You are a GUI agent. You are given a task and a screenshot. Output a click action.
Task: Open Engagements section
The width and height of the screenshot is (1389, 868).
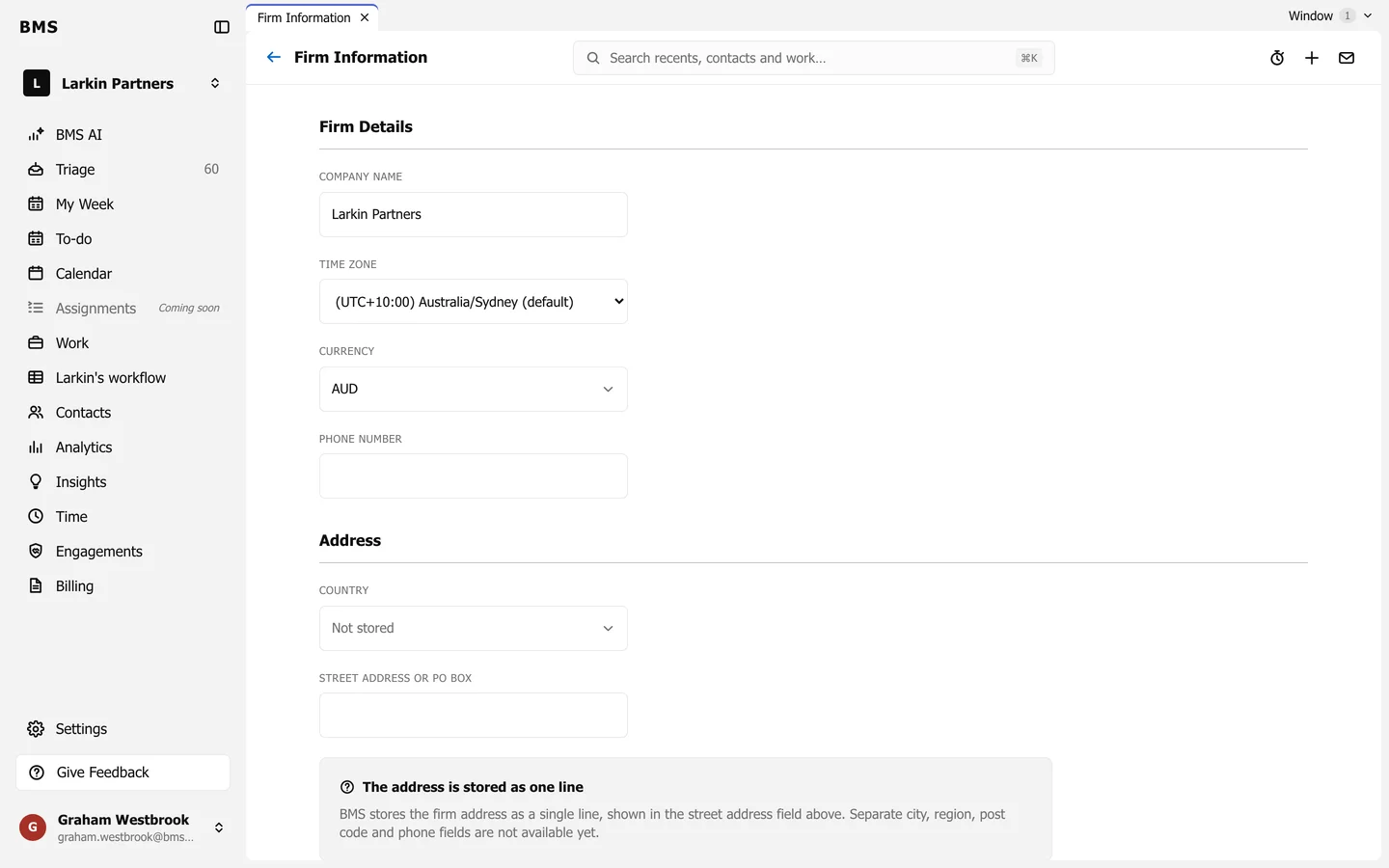click(x=123, y=552)
